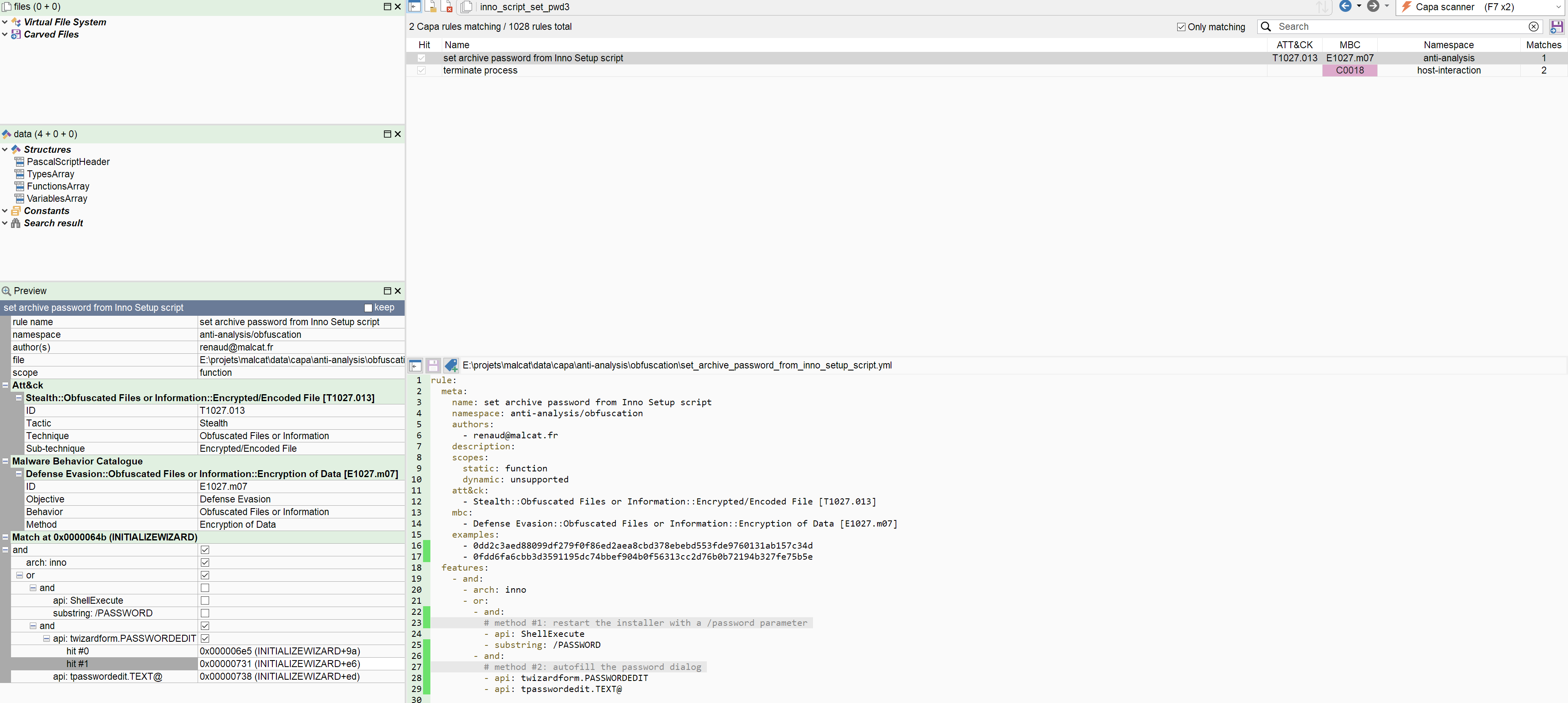Click the save rule file icon in editor
This screenshot has height=703, width=1568.
coord(433,365)
